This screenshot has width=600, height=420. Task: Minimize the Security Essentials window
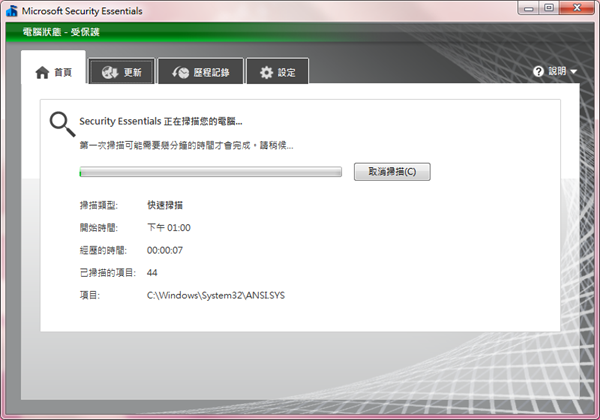point(529,8)
